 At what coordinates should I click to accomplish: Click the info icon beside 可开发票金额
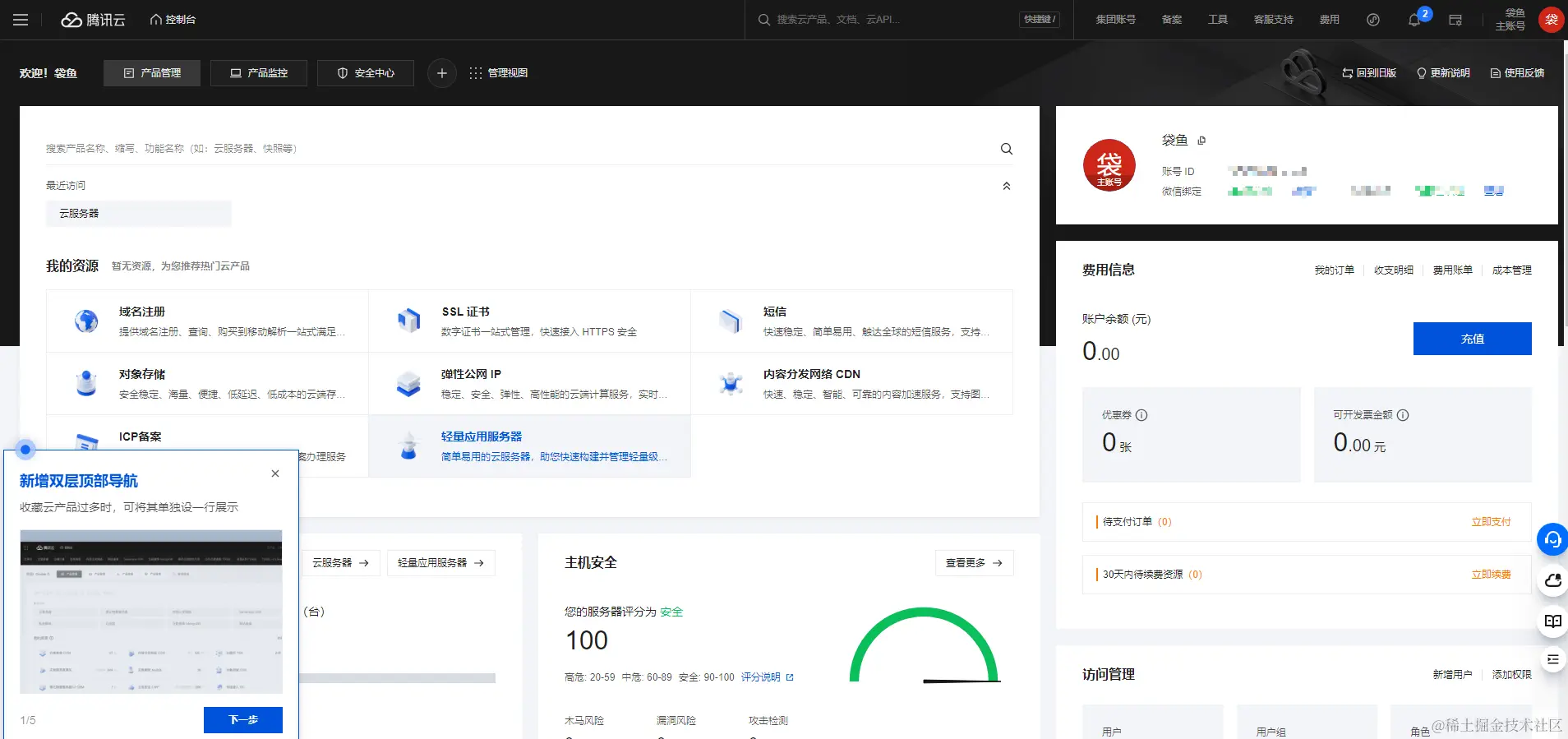1403,415
